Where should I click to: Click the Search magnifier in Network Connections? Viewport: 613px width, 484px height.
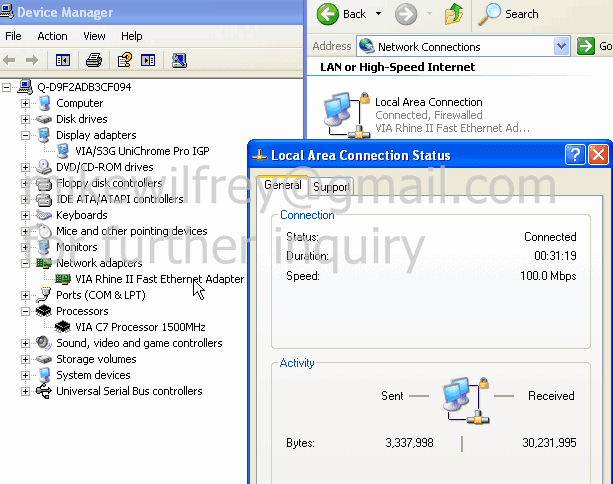pos(489,14)
